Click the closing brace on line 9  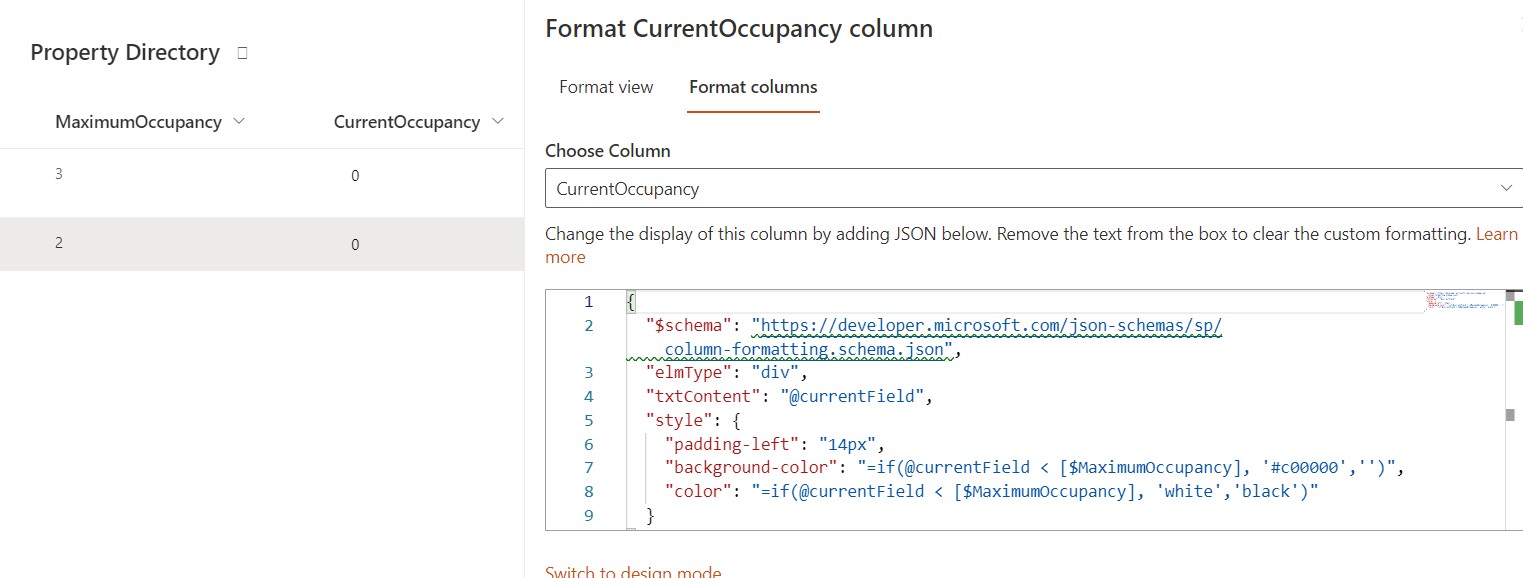click(x=650, y=515)
